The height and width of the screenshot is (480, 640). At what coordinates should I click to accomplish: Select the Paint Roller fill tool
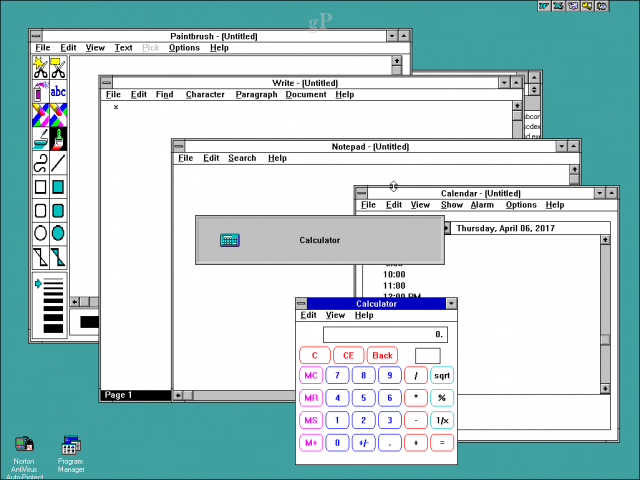click(41, 139)
